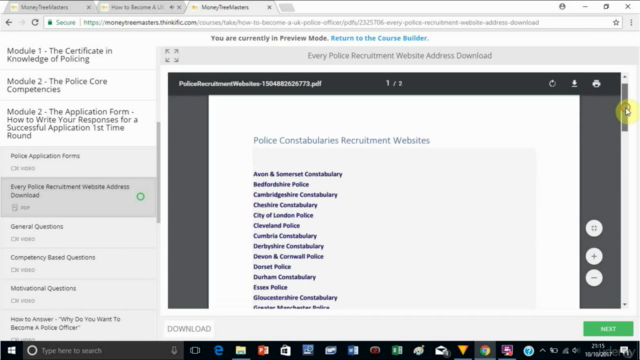
Task: Open the Avon & Somerset Constabulary link
Action: (x=298, y=174)
